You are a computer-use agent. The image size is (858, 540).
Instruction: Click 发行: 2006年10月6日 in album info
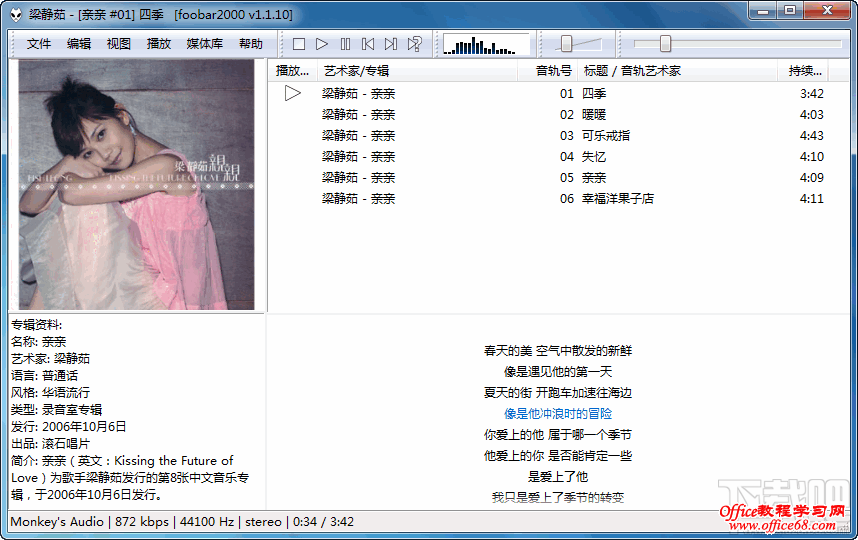coord(68,427)
